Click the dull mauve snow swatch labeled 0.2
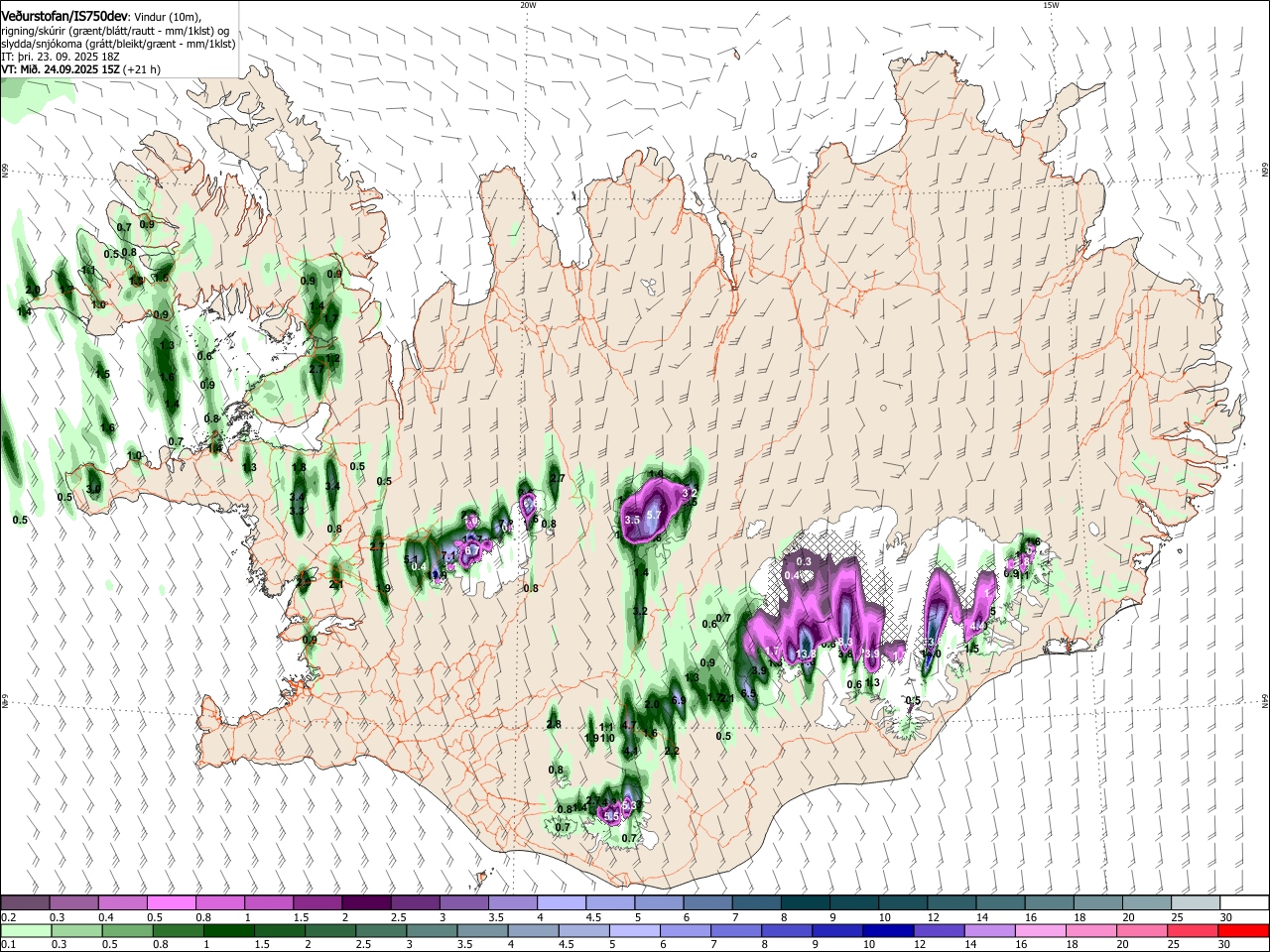 (x=25, y=902)
